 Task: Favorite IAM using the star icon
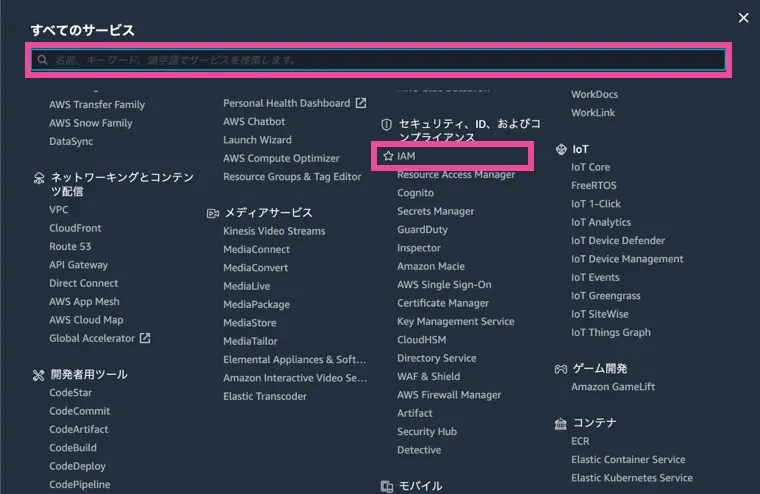point(388,157)
